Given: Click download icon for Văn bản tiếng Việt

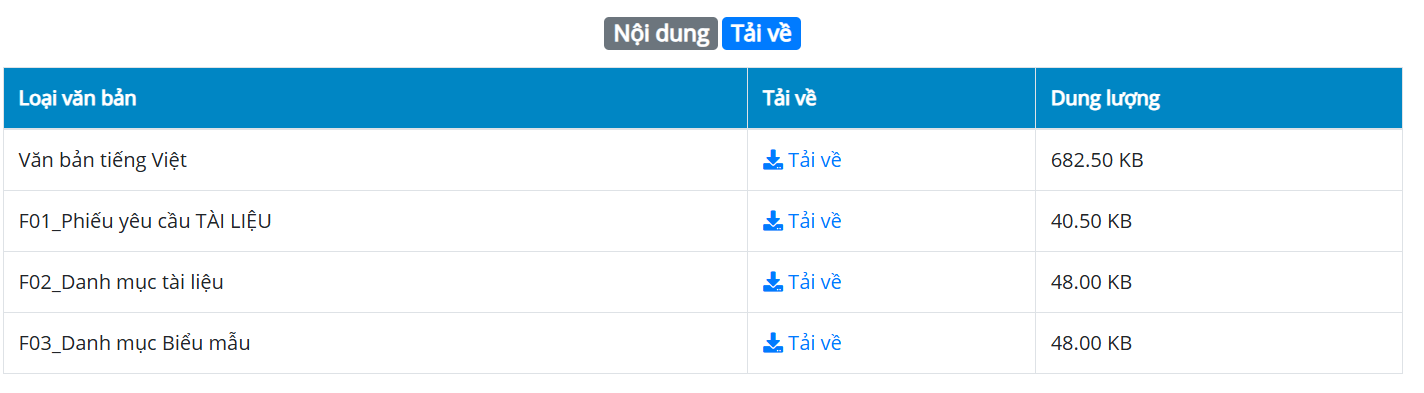Looking at the screenshot, I should (773, 160).
